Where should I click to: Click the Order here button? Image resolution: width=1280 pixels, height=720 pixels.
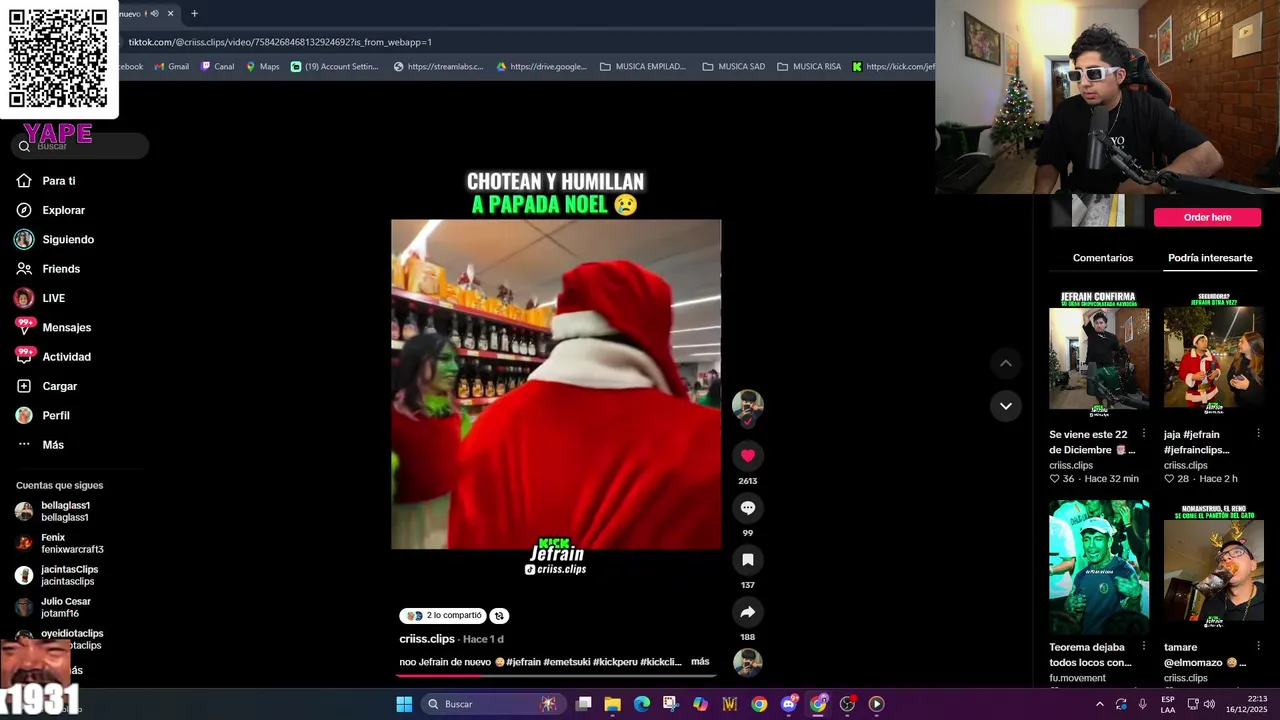(x=1207, y=217)
